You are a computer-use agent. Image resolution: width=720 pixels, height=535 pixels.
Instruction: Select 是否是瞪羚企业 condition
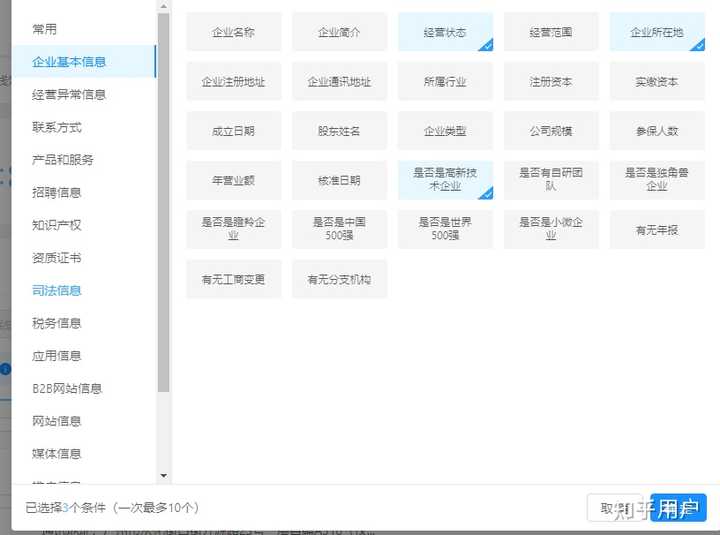tap(234, 230)
